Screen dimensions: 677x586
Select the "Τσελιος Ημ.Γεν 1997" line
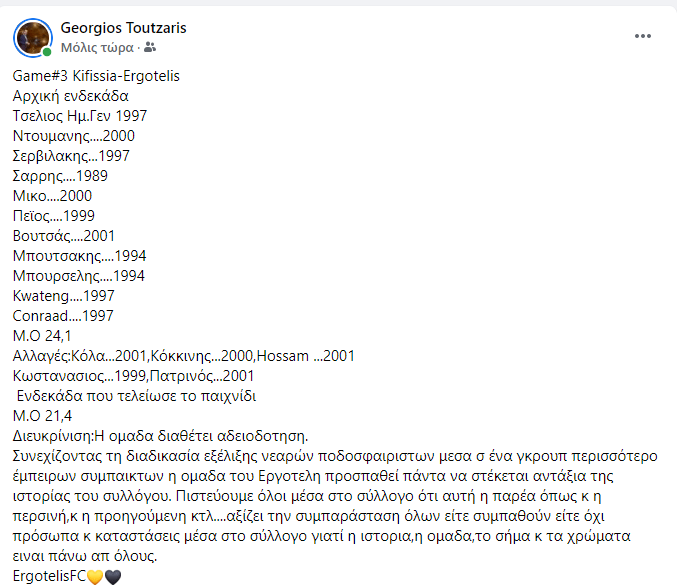click(80, 116)
